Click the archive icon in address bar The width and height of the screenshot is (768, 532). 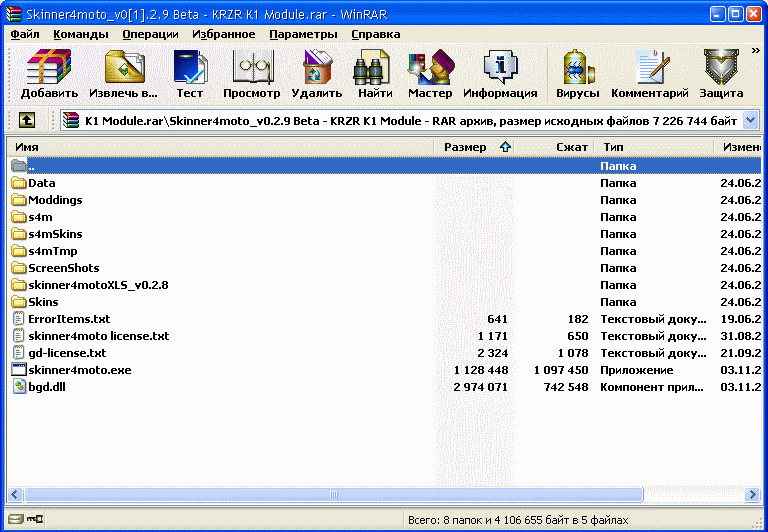pyautogui.click(x=71, y=121)
